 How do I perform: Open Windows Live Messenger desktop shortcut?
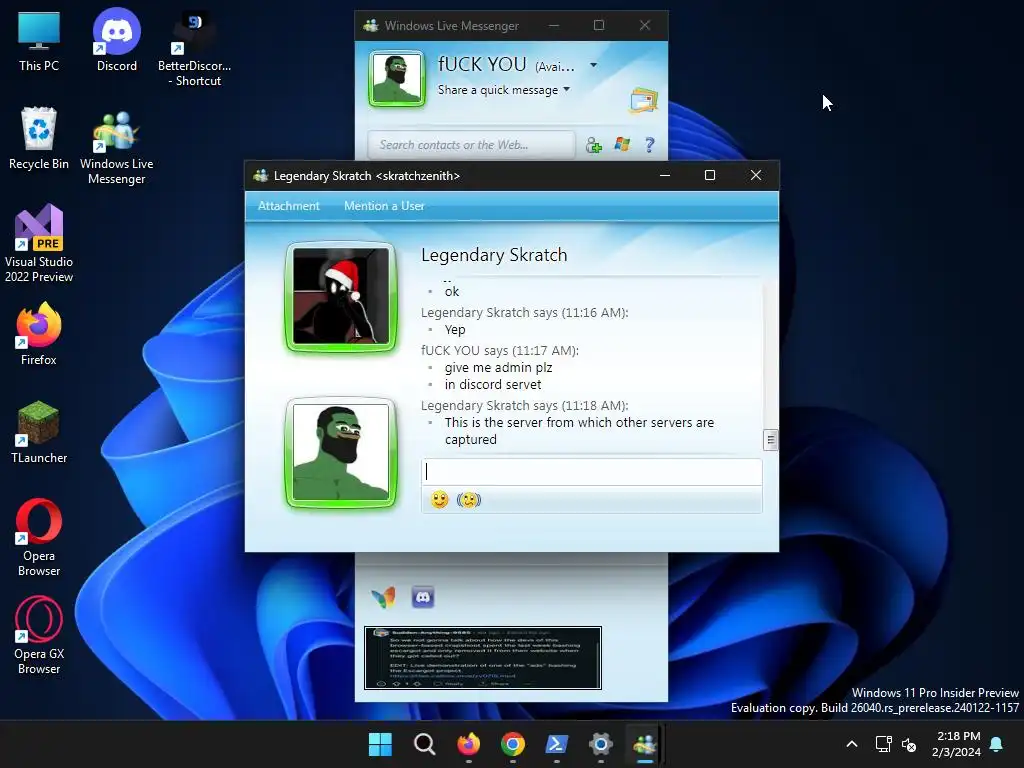click(x=117, y=147)
